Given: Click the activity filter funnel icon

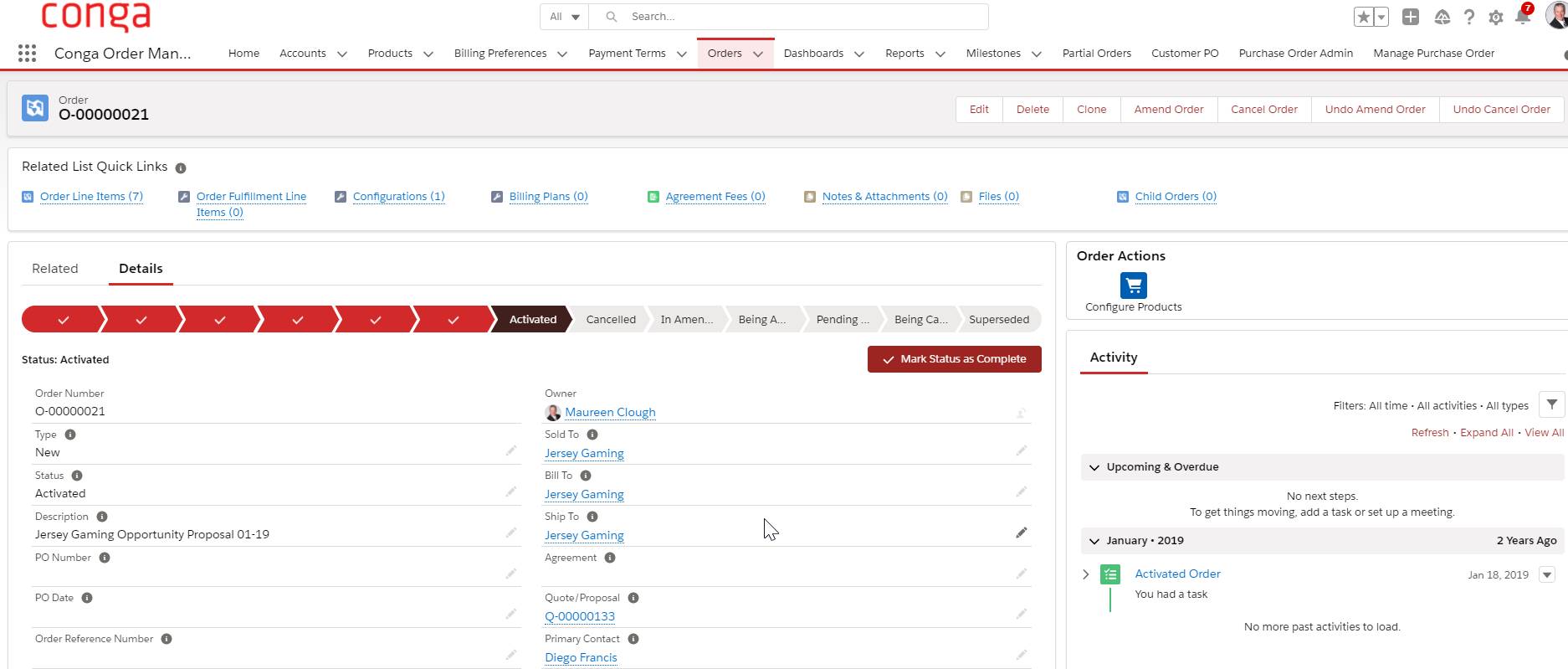Looking at the screenshot, I should (1552, 404).
